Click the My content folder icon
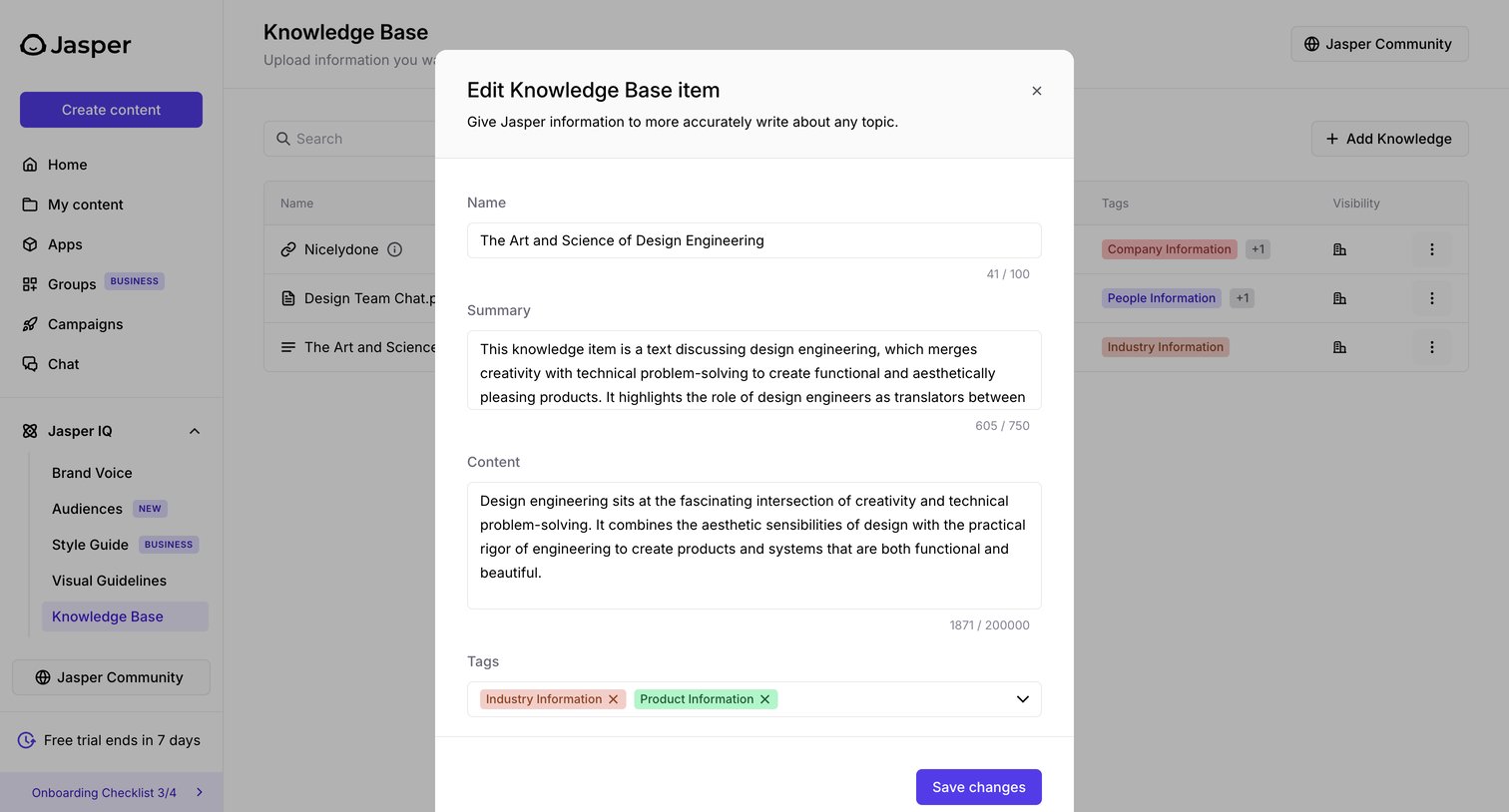 coord(30,204)
